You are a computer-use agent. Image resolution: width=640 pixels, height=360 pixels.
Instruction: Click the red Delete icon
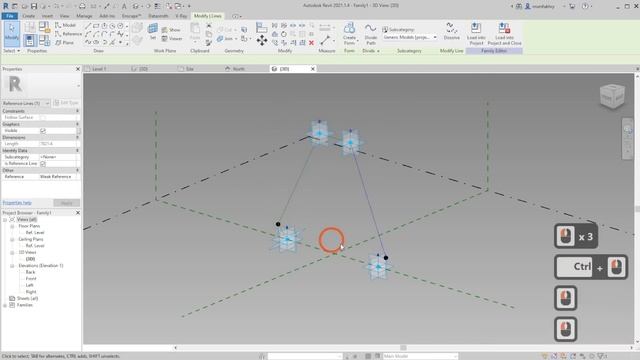pos(311,42)
